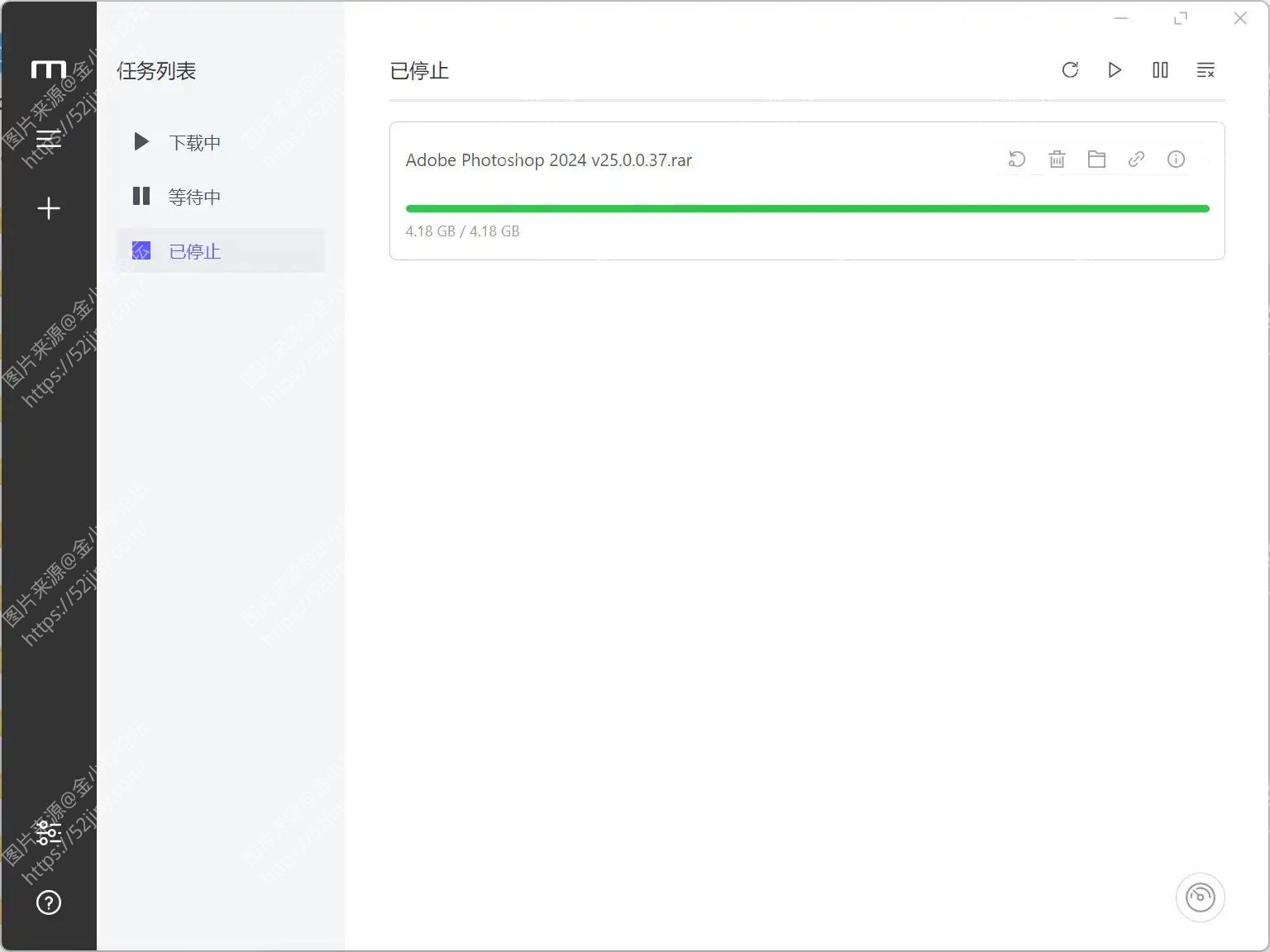
Task: Open the task list hamburger icon
Action: click(48, 138)
